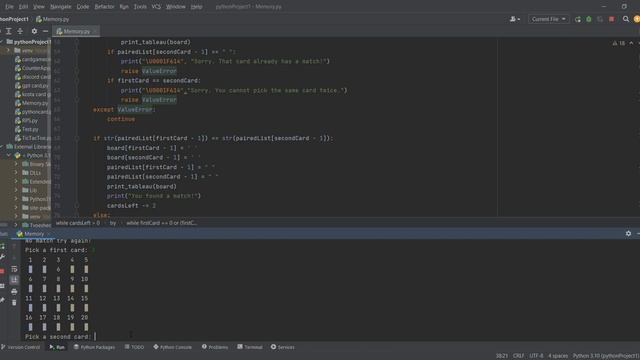Collapse the Python 3.10 interpreter node

pyautogui.click(x=9, y=156)
